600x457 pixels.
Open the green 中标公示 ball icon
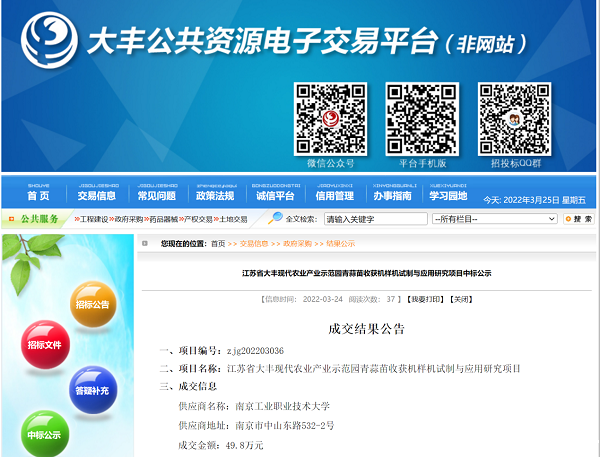click(44, 433)
